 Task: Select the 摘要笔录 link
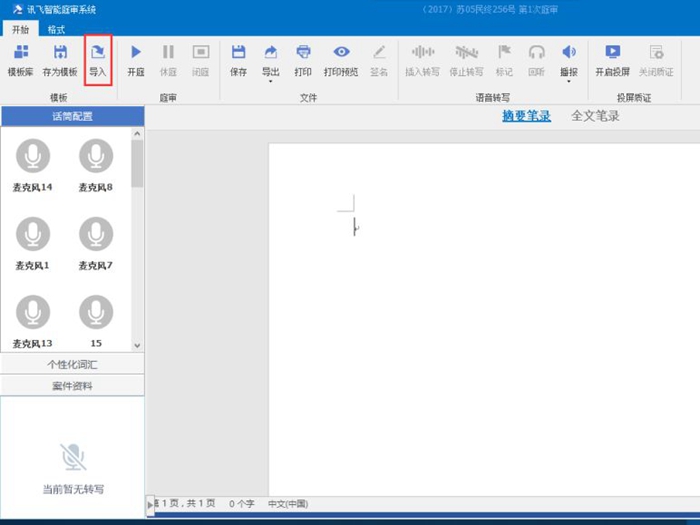(x=526, y=116)
